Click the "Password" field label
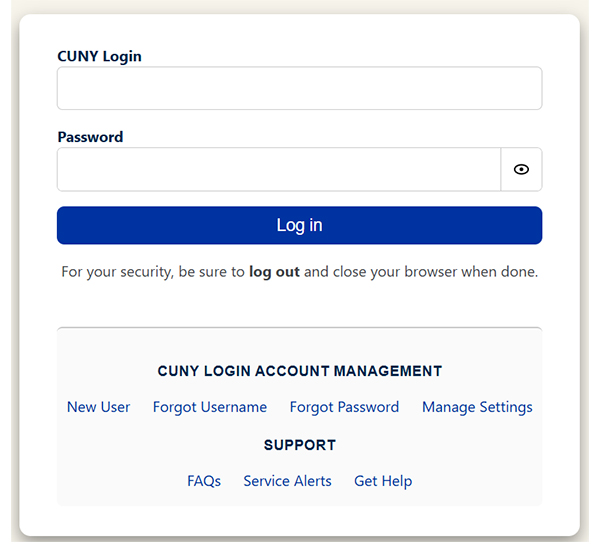This screenshot has width=600, height=554. (x=90, y=137)
